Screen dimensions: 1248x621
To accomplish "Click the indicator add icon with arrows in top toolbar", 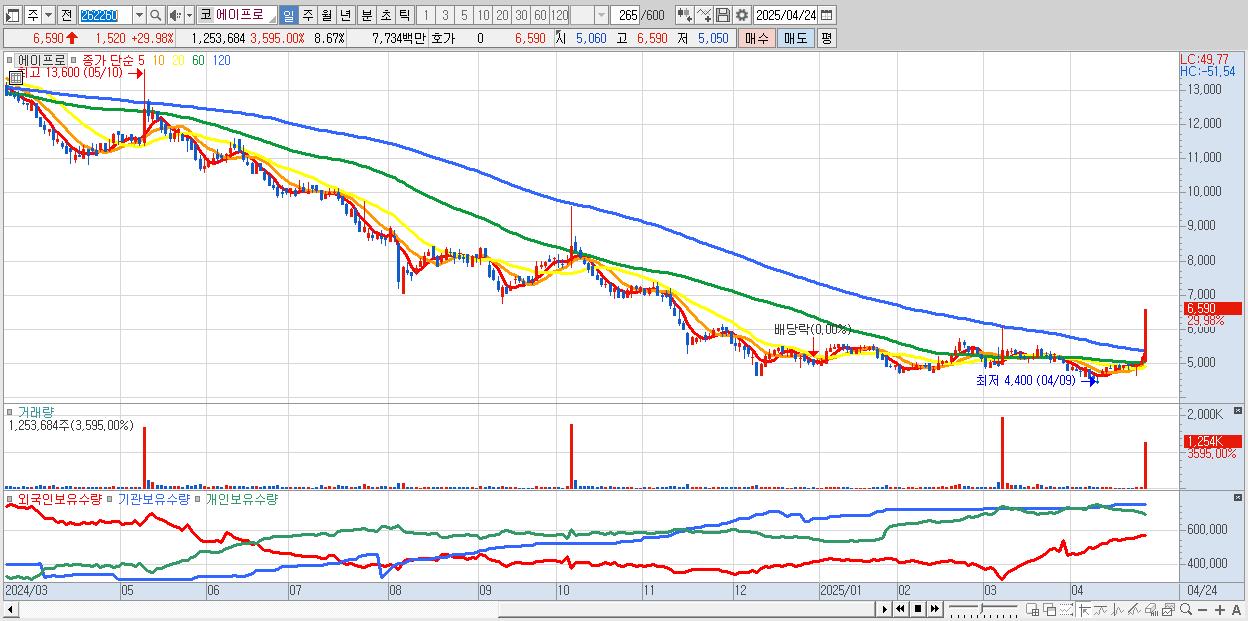I will click(685, 15).
